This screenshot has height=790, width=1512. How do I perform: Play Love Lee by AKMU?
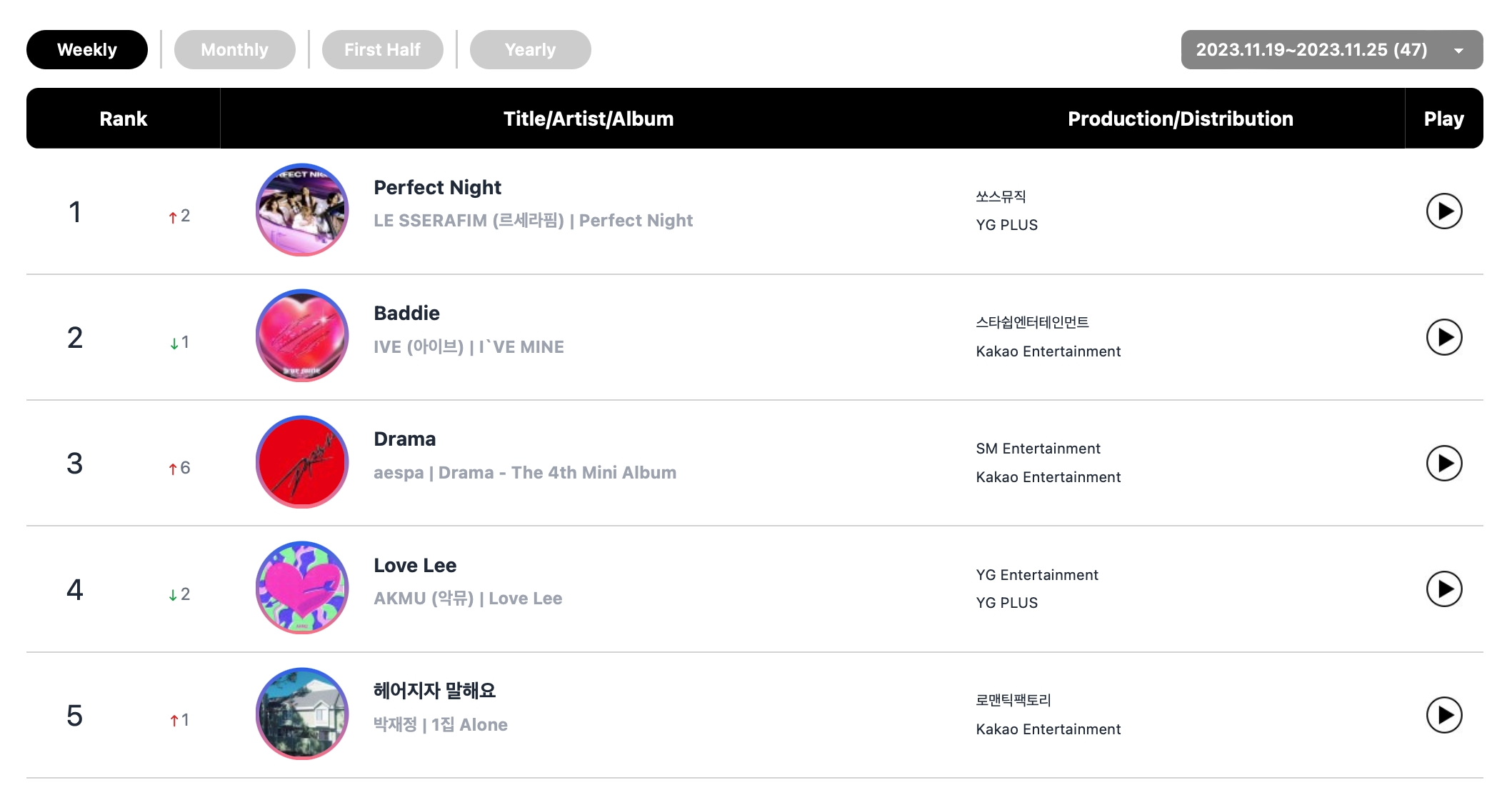[1443, 589]
